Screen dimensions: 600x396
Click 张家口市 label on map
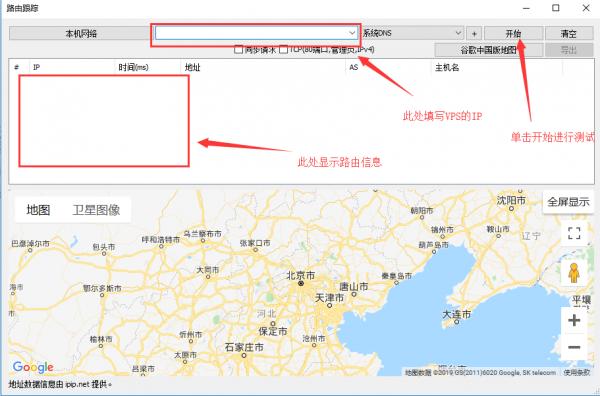[x=255, y=243]
